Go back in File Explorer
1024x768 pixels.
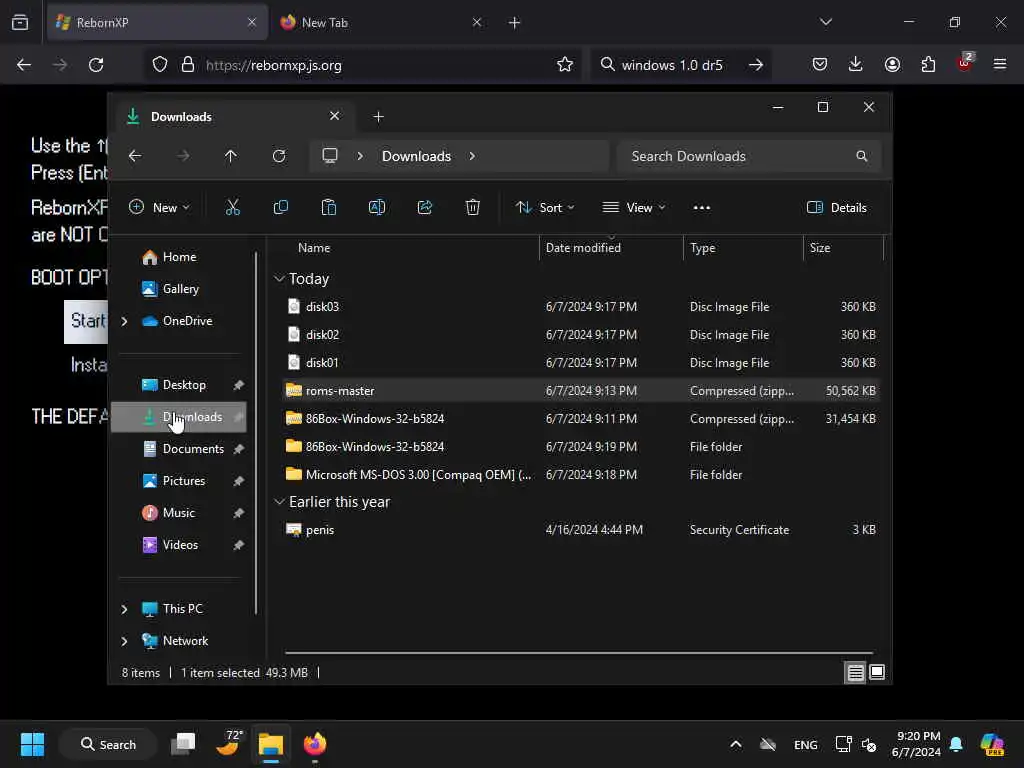click(x=135, y=156)
